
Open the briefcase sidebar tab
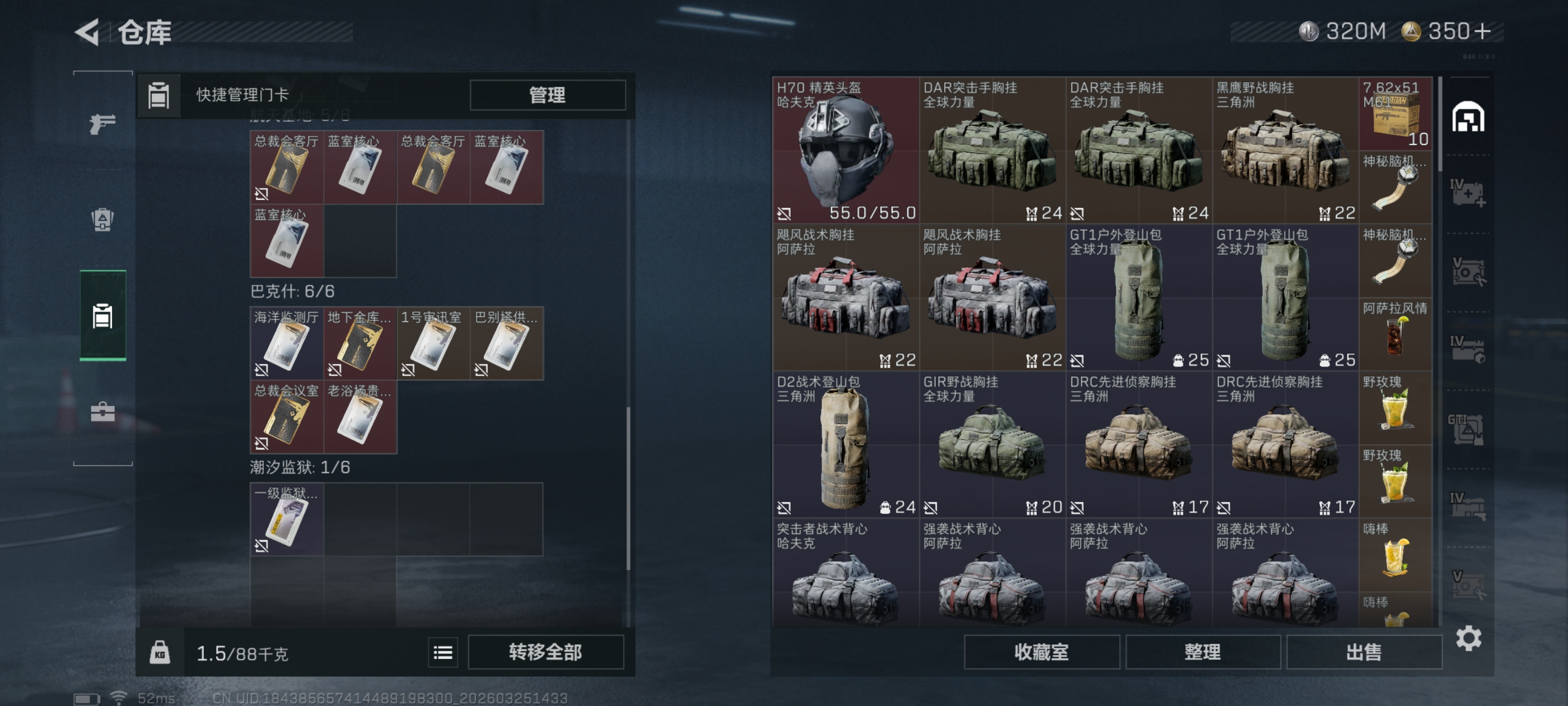[x=102, y=412]
